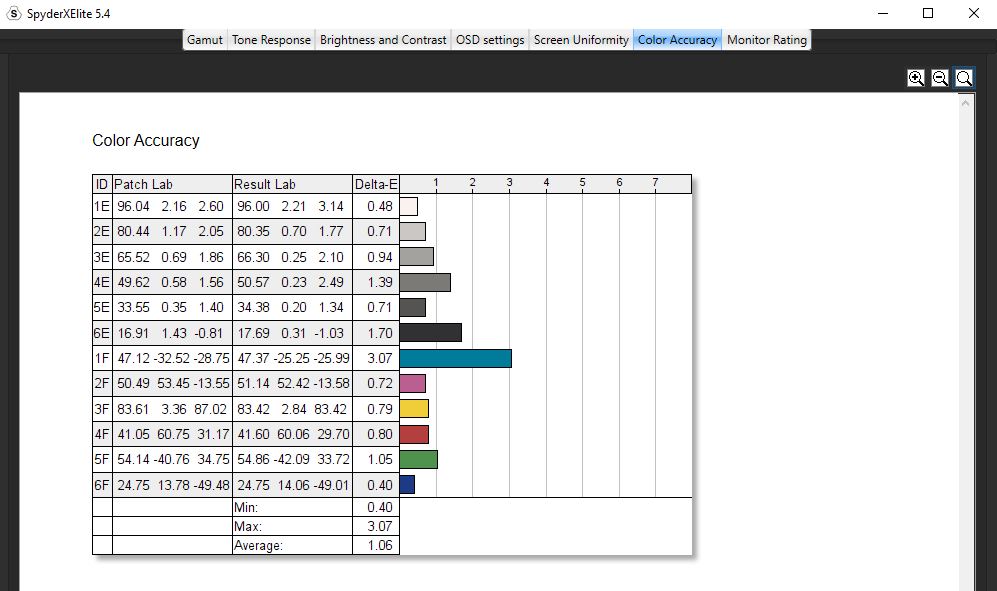
Task: Click the zoom in magnifier icon
Action: click(915, 78)
